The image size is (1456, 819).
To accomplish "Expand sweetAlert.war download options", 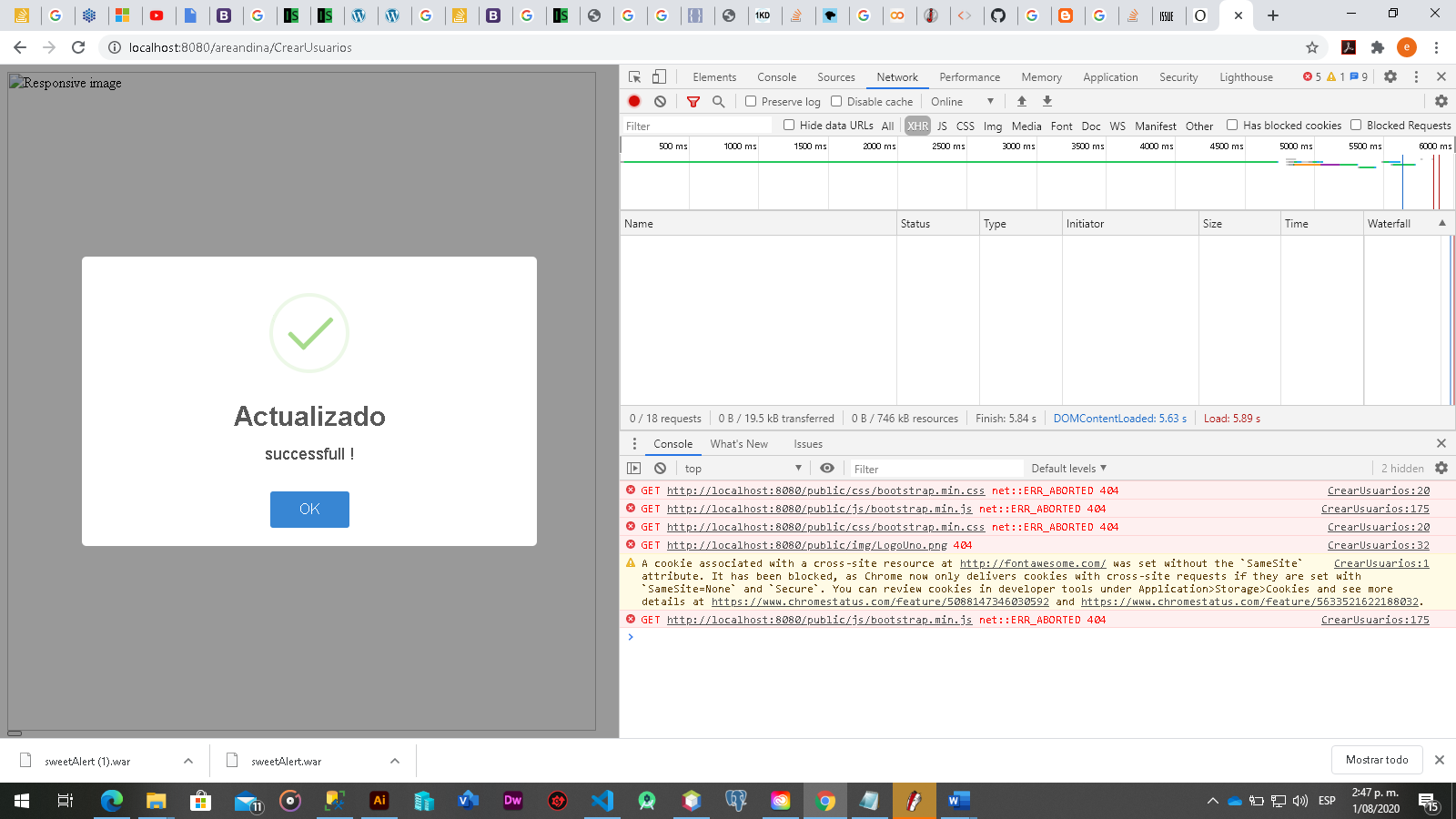I will click(395, 761).
